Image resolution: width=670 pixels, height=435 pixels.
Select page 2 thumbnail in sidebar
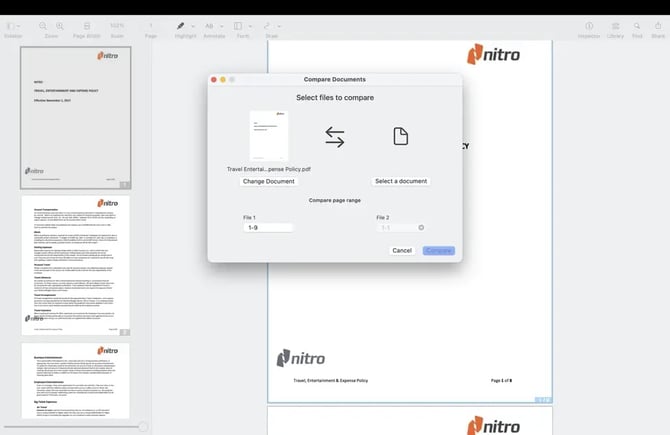(76, 265)
